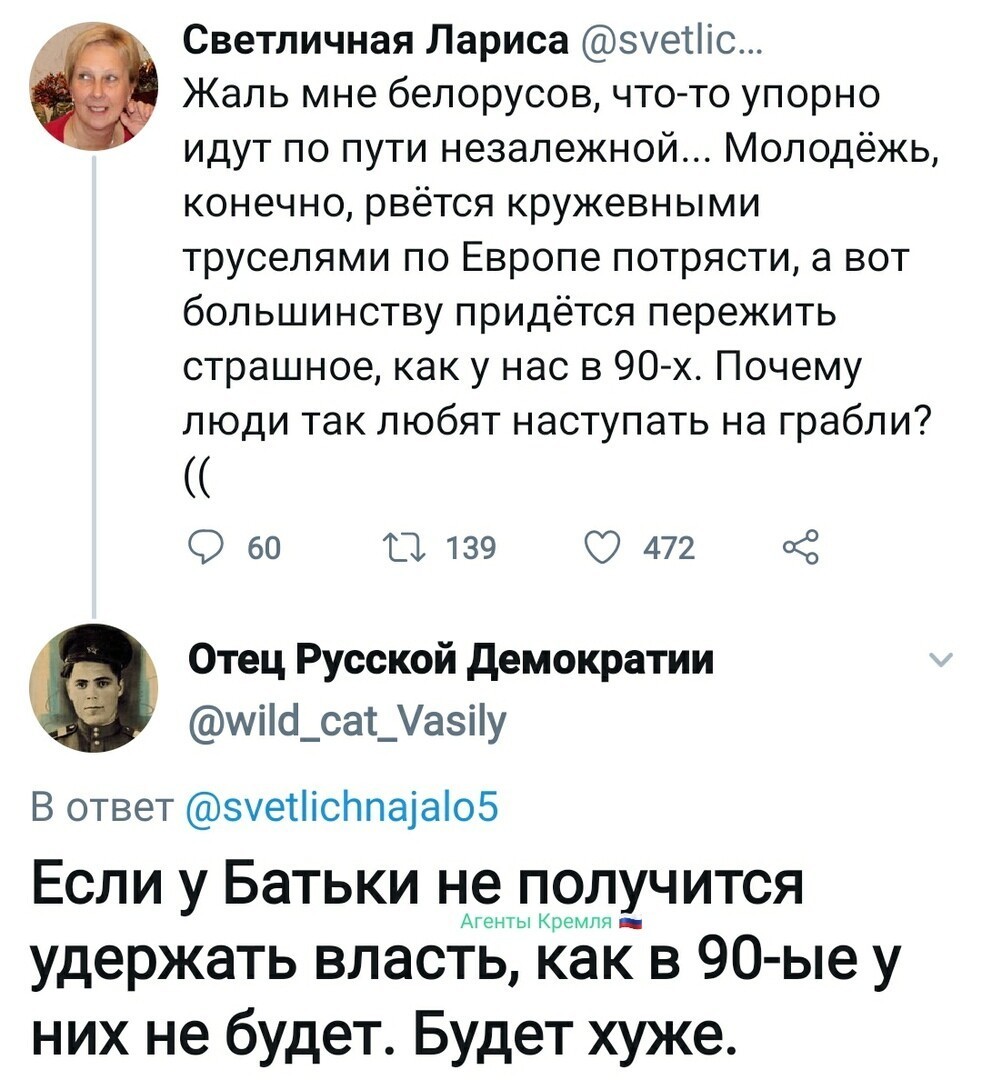Open @wild_cat_Vasily handle
Viewport: 982px width, 1080px height.
coord(348,721)
